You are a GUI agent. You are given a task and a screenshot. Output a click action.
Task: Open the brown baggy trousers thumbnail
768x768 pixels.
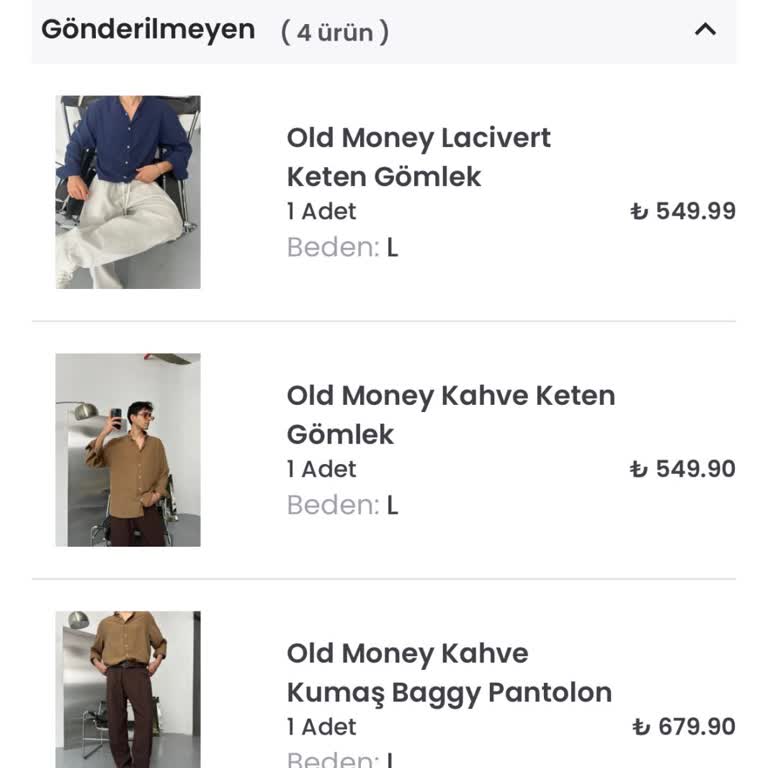128,690
